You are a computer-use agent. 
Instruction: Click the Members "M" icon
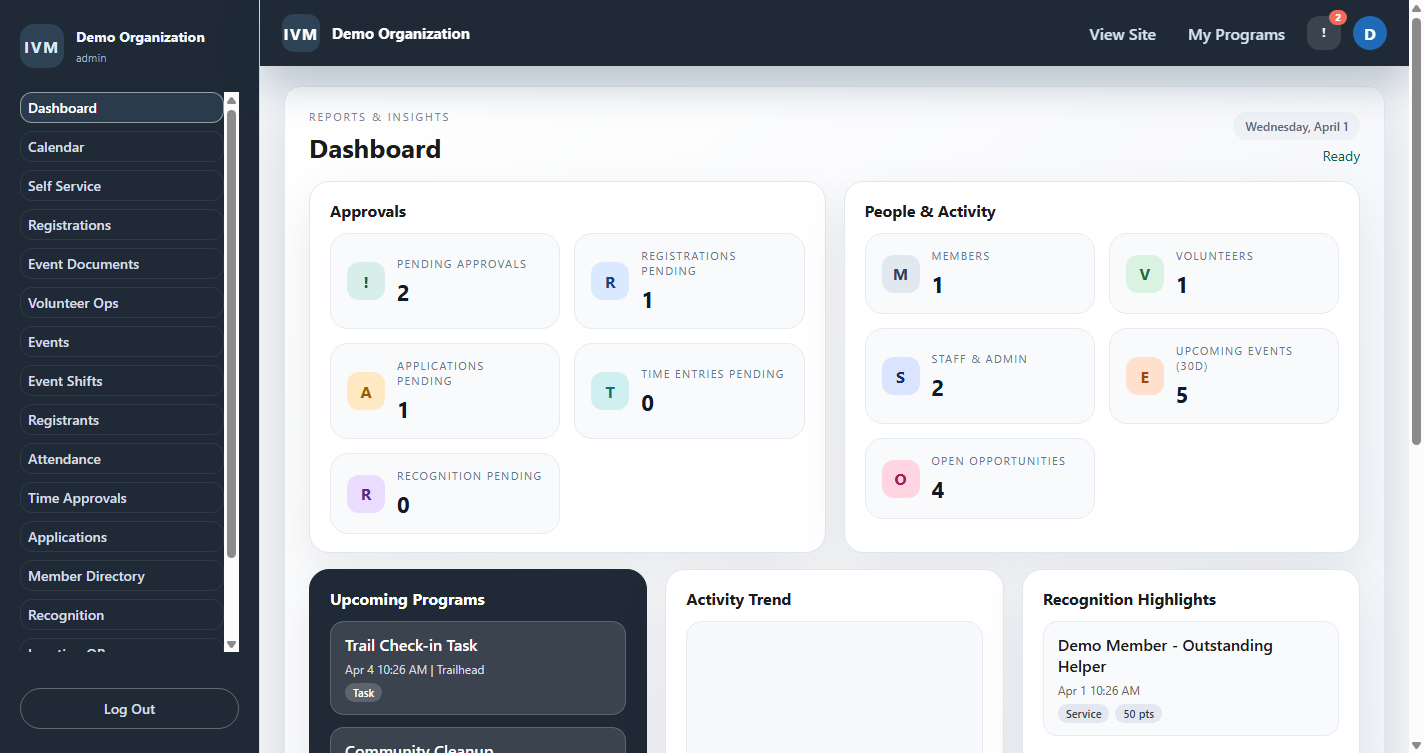point(900,273)
